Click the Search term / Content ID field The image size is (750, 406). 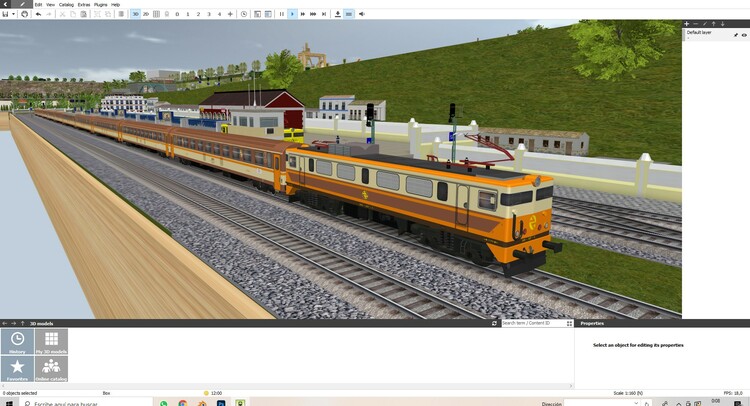click(x=533, y=324)
